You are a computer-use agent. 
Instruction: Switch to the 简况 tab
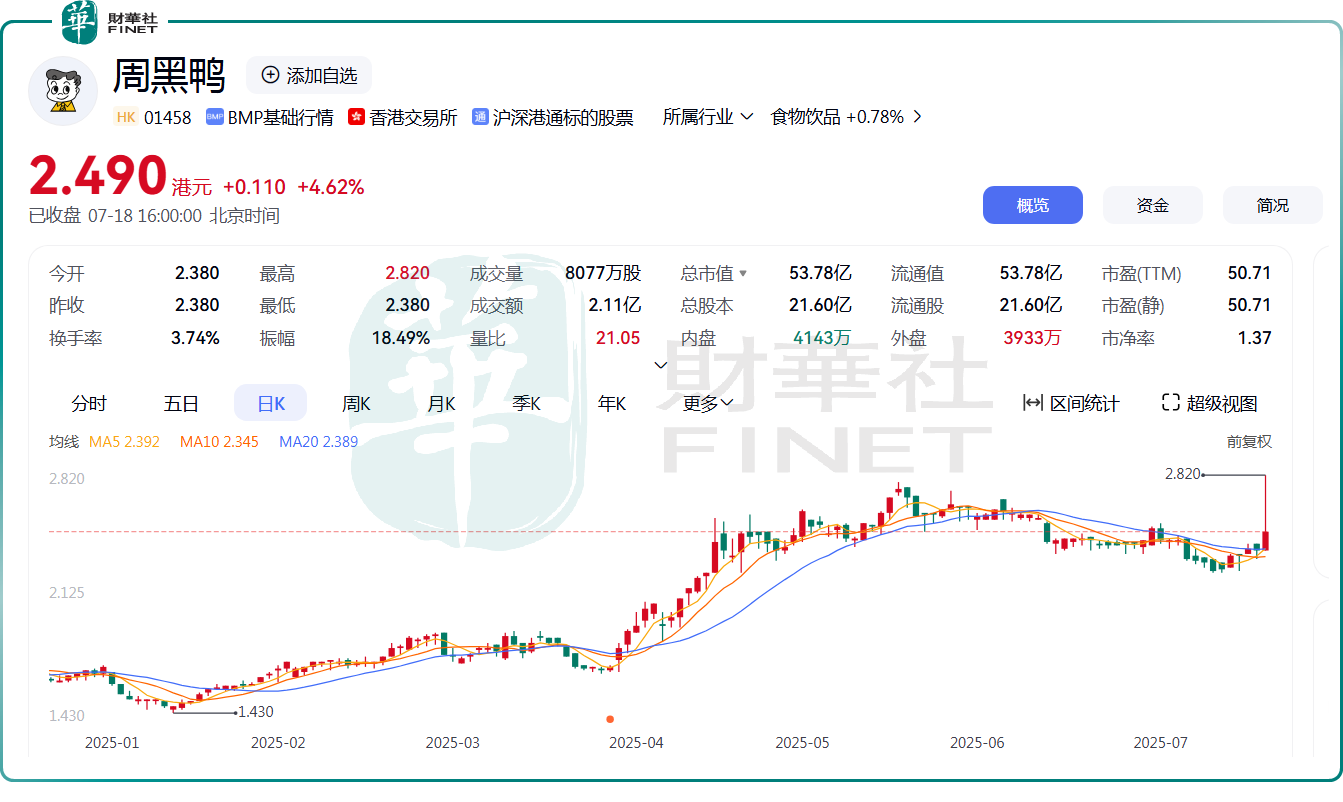[1273, 205]
